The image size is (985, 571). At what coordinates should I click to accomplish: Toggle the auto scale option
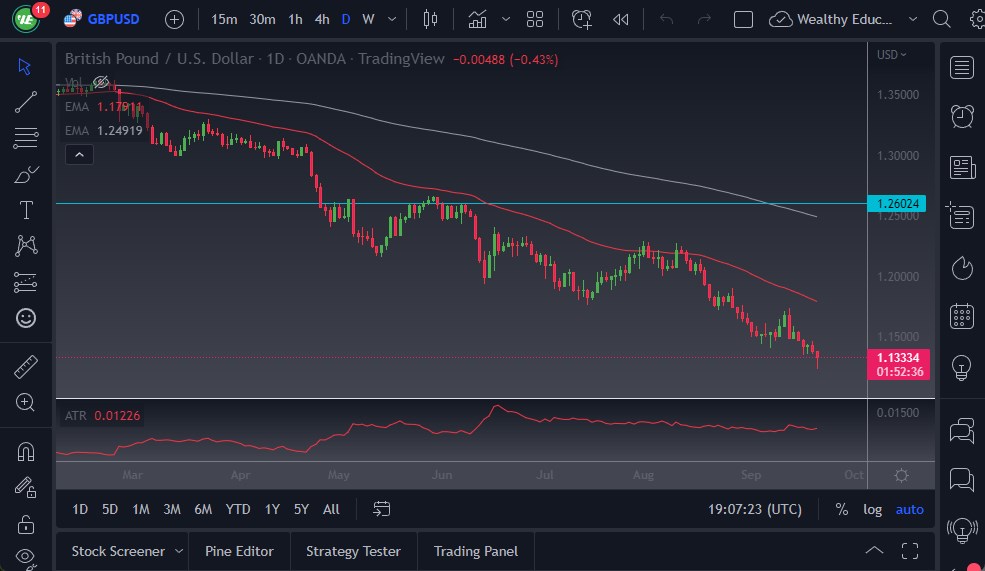click(x=909, y=509)
